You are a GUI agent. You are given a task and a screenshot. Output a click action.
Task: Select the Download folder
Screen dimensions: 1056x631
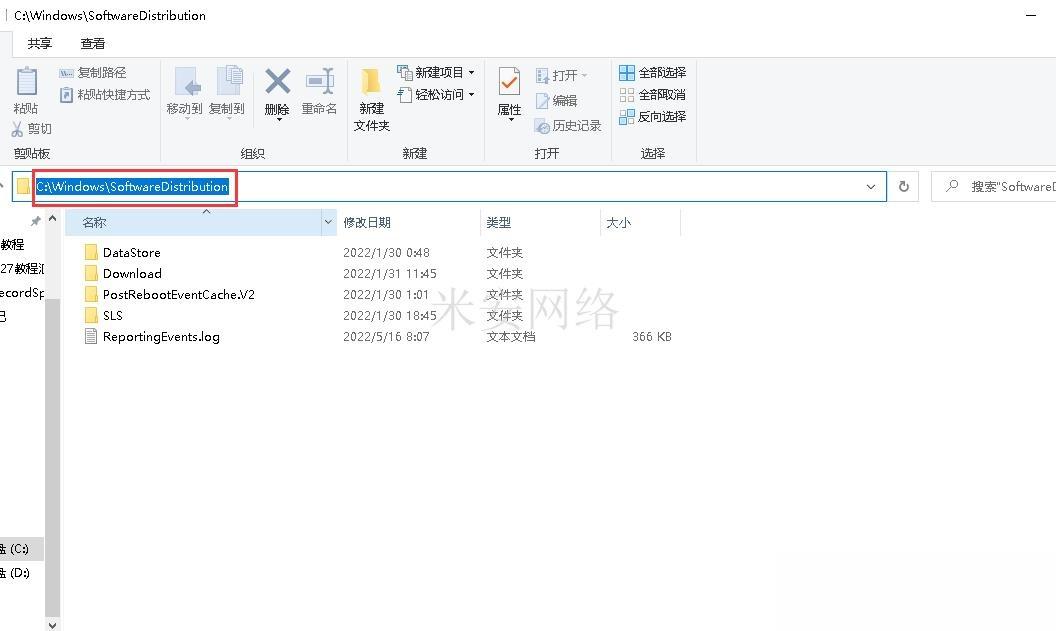(132, 273)
